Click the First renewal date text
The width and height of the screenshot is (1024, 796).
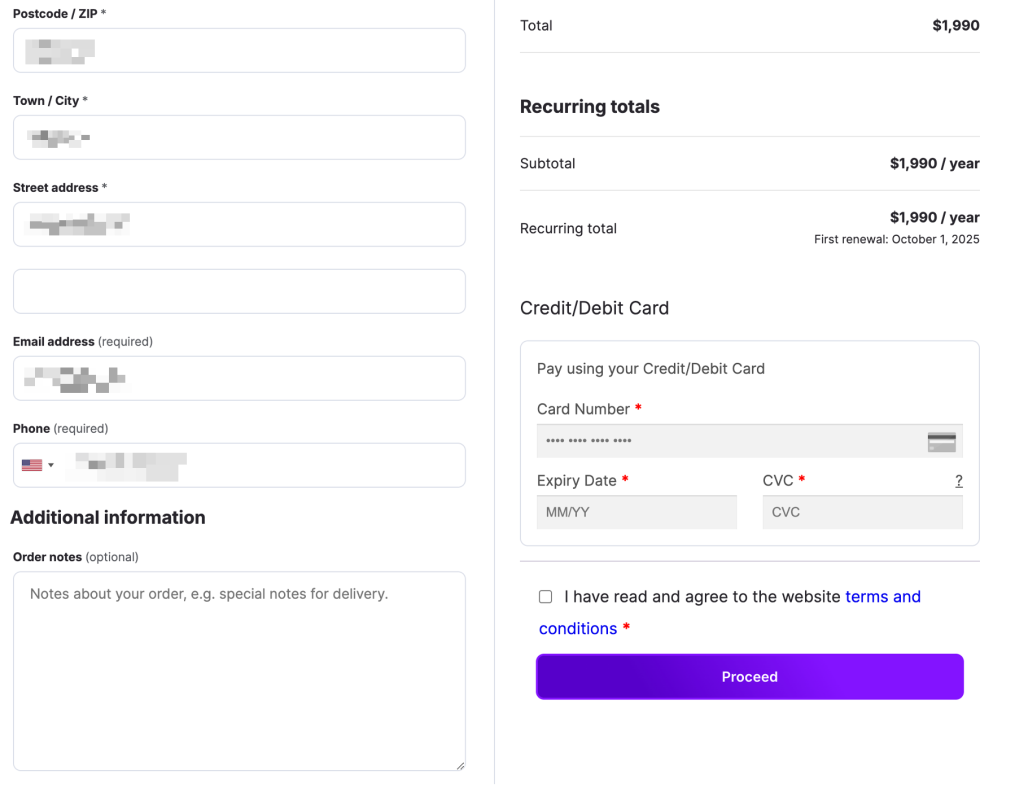click(896, 240)
